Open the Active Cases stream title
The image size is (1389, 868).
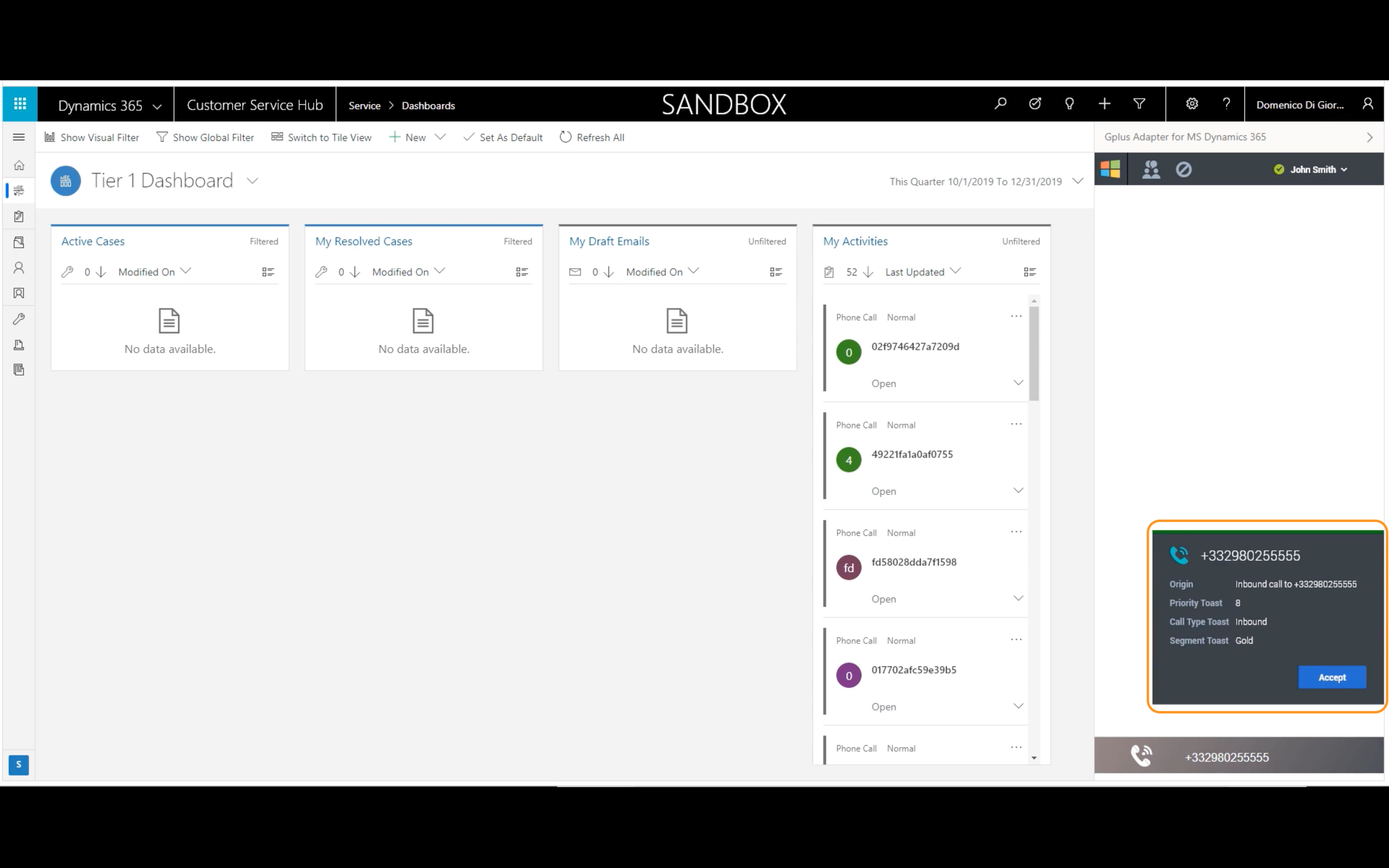93,241
